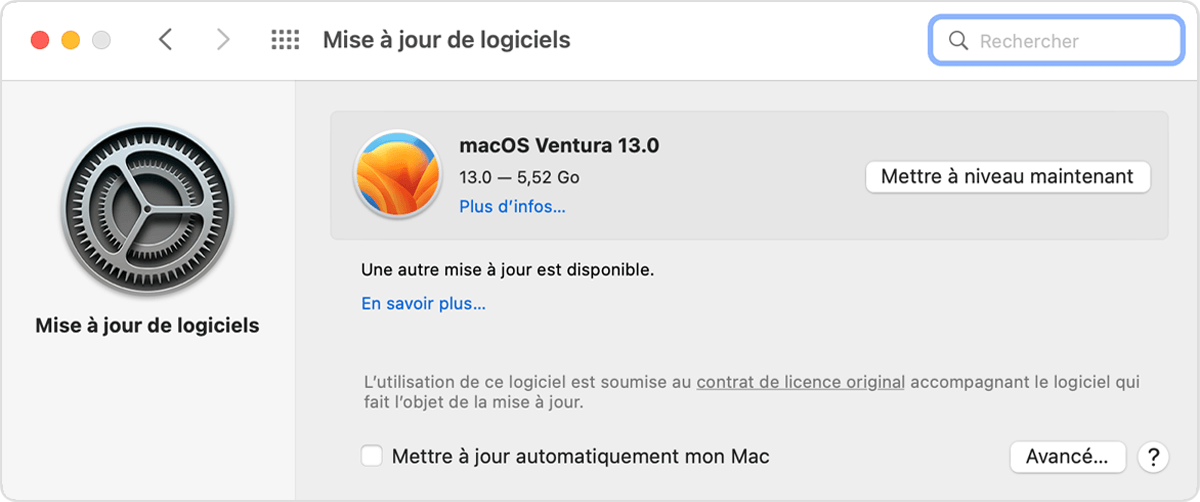Click the macOS Ventura 13.0 title

tap(559, 145)
